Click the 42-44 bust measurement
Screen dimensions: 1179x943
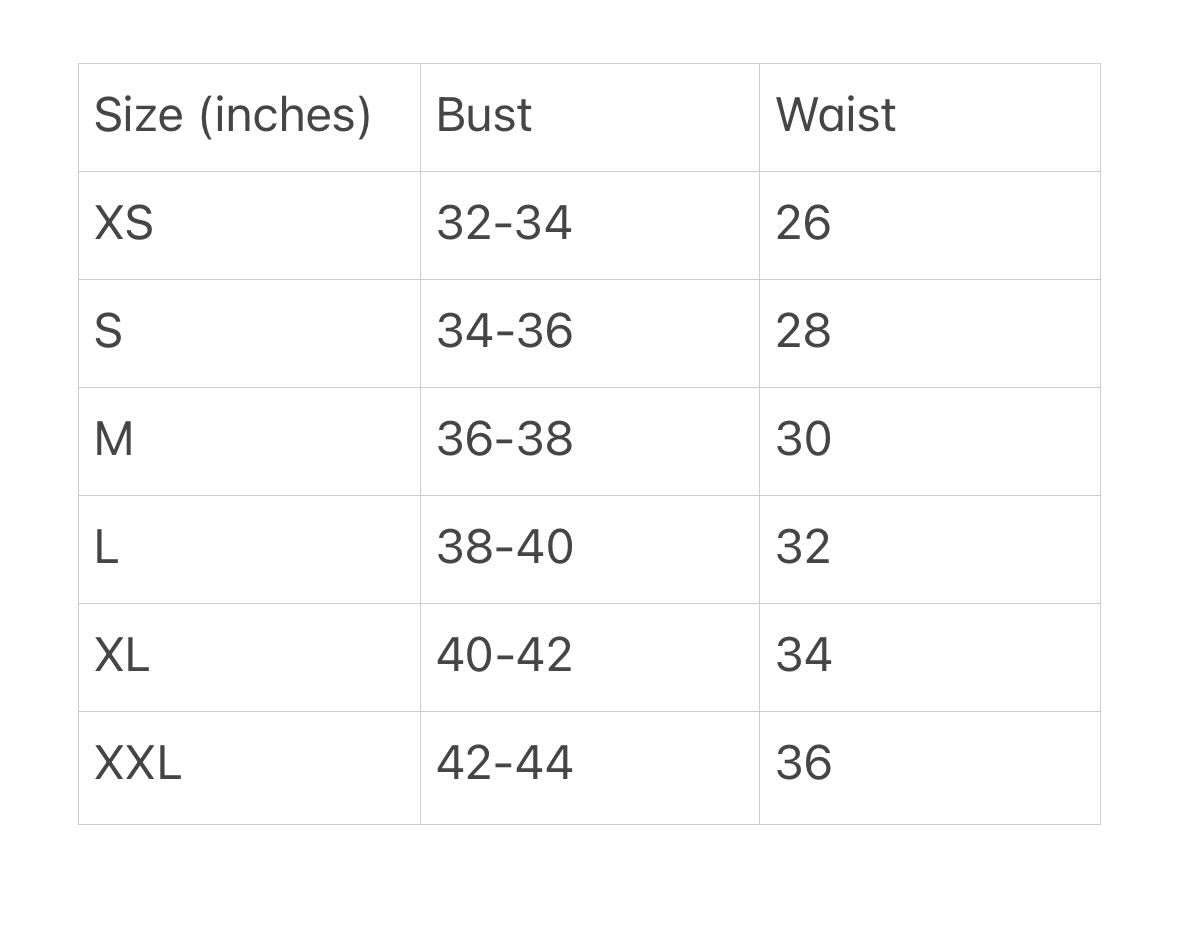[x=504, y=763]
